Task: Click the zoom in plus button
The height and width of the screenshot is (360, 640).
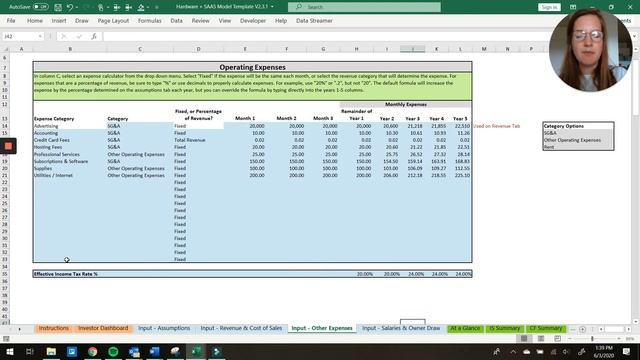Action: coord(619,339)
